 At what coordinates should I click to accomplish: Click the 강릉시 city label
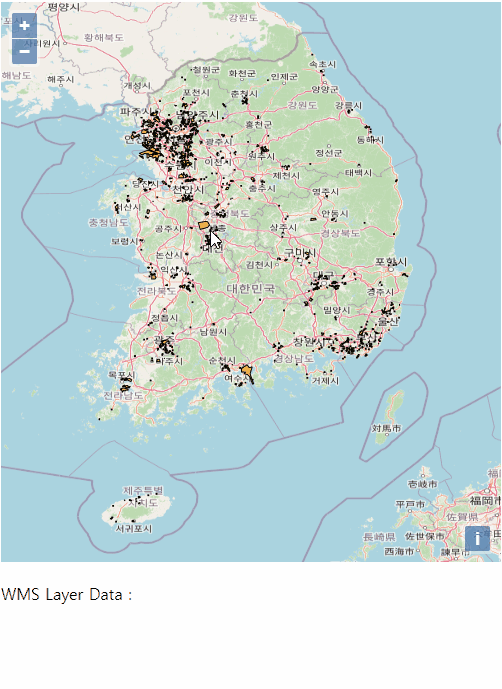click(349, 105)
